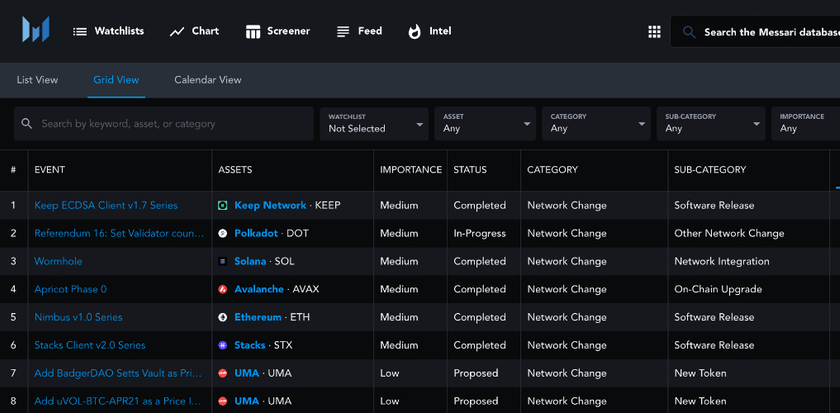Open Stacks Client v2.0 Series event
Viewport: 840px width, 413px height.
click(x=90, y=346)
